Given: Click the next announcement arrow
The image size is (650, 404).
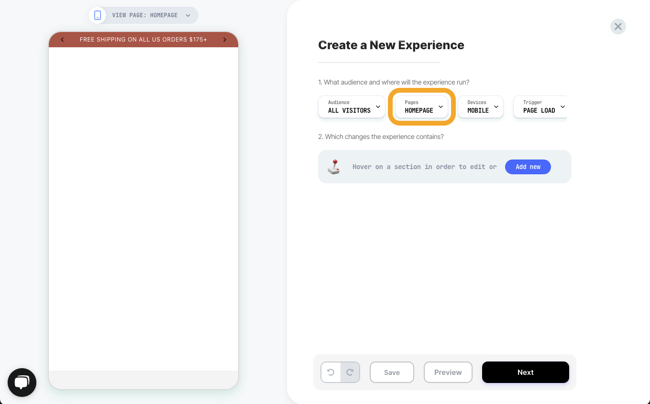Looking at the screenshot, I should (x=225, y=40).
